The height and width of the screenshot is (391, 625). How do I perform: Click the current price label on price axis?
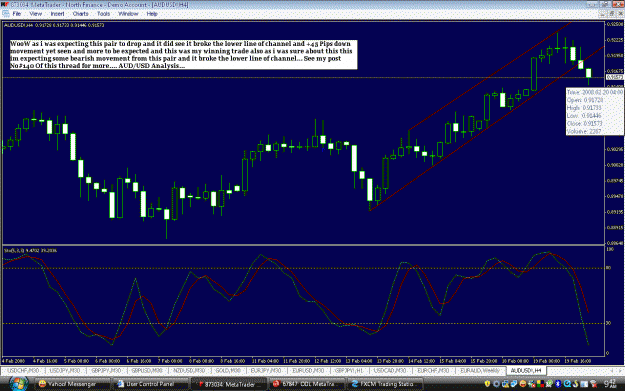(614, 77)
